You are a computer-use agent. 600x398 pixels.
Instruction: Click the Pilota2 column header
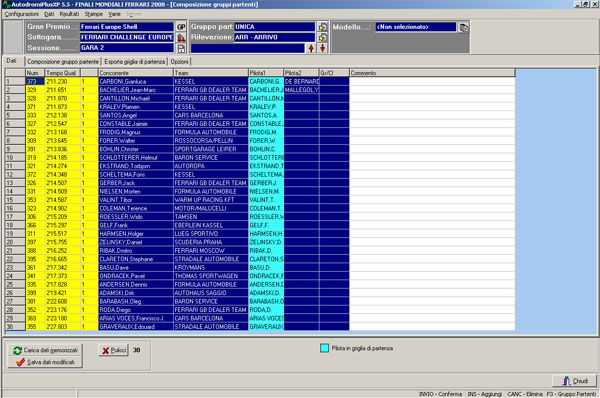(x=301, y=73)
